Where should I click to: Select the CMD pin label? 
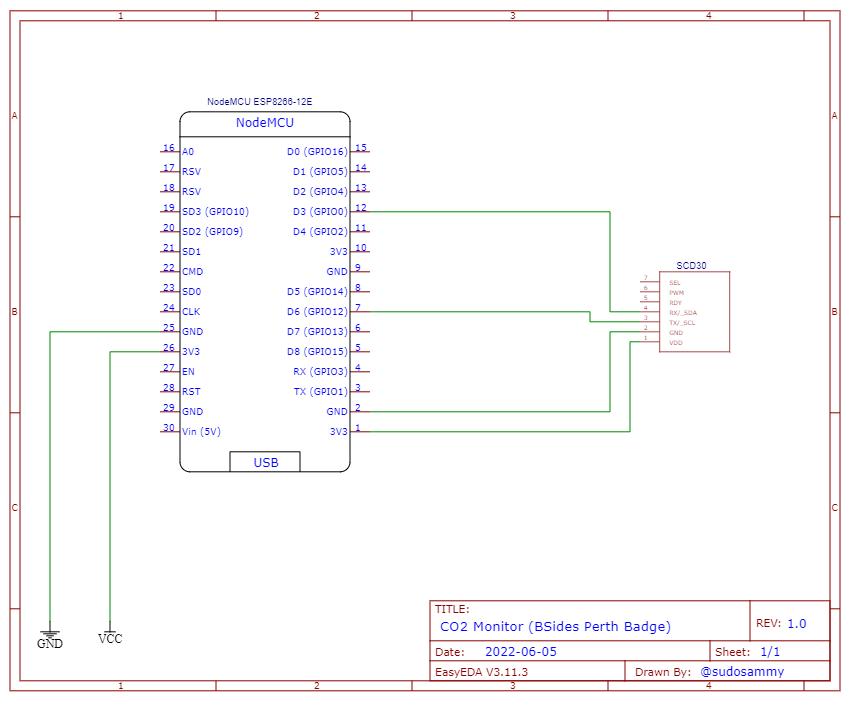(192, 272)
